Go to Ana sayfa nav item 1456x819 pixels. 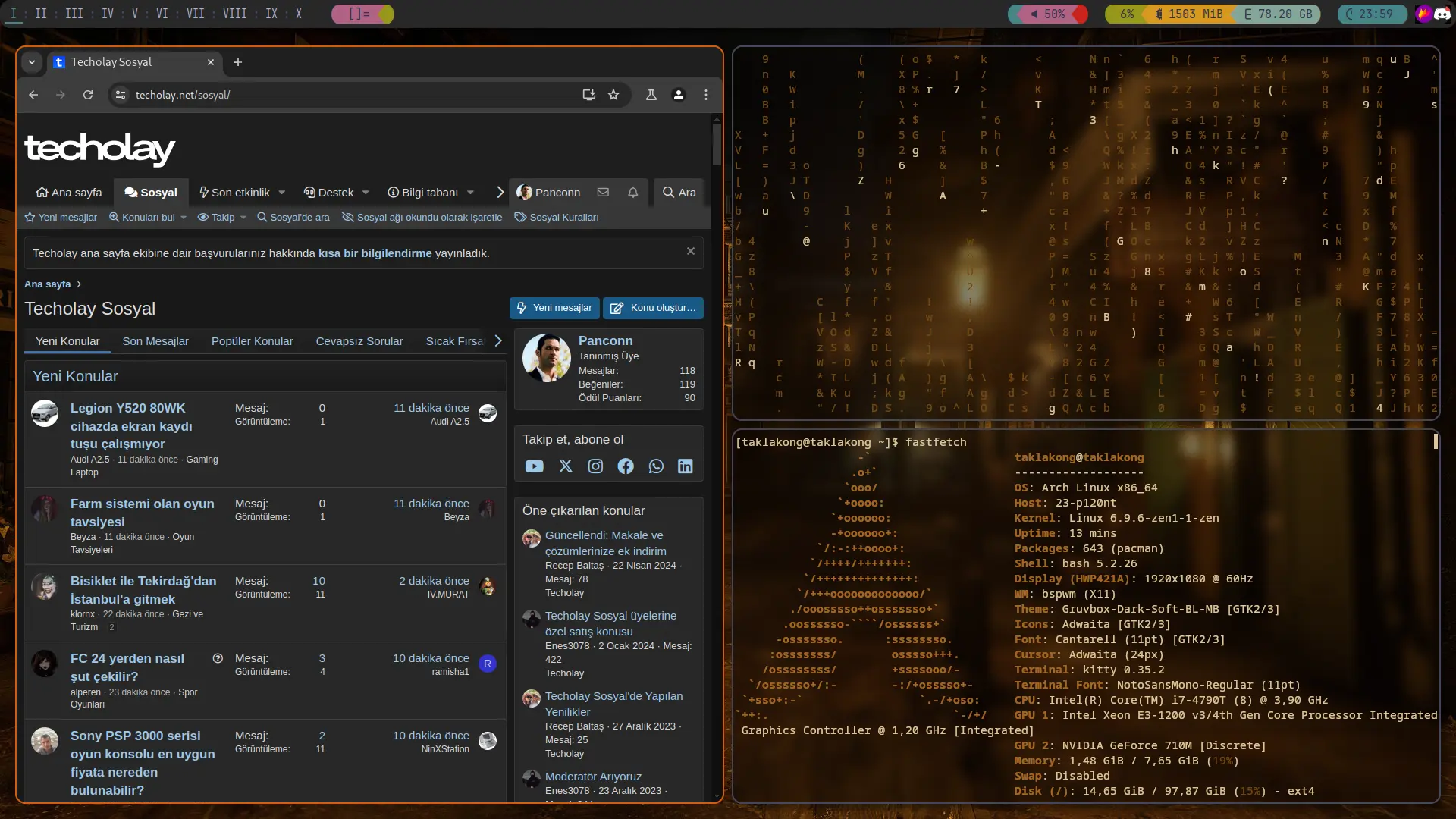[x=69, y=193]
